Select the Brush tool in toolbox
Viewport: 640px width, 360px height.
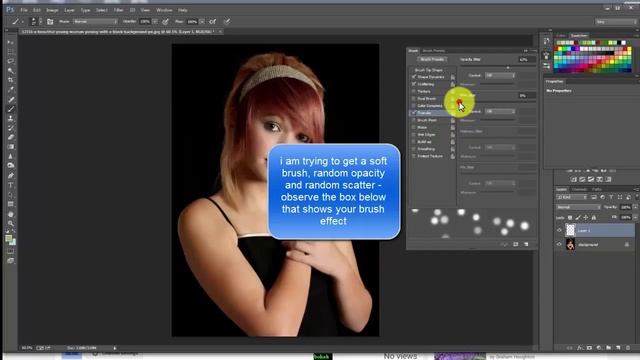(x=11, y=109)
